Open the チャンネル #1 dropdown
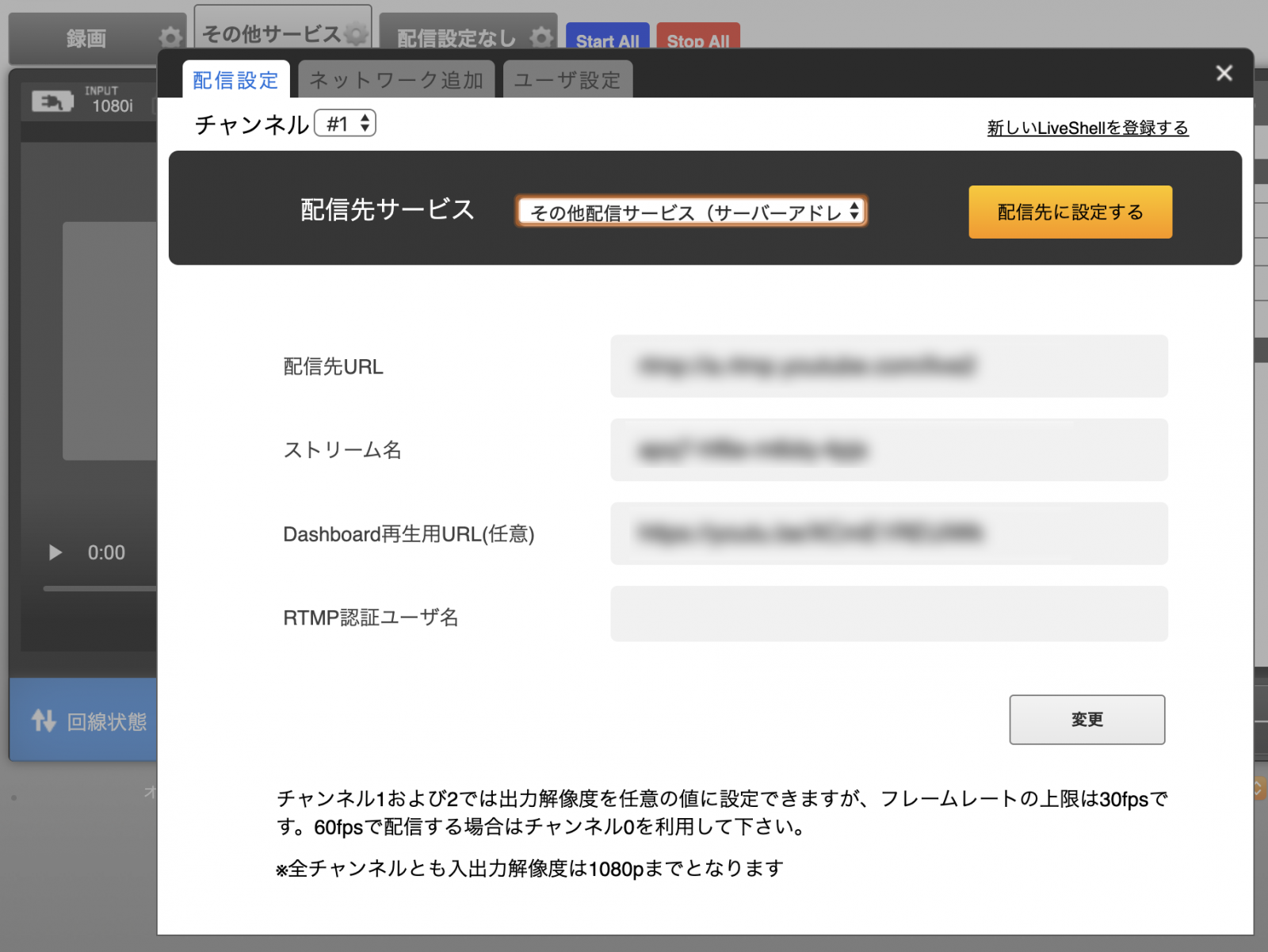The image size is (1268, 952). coord(346,124)
